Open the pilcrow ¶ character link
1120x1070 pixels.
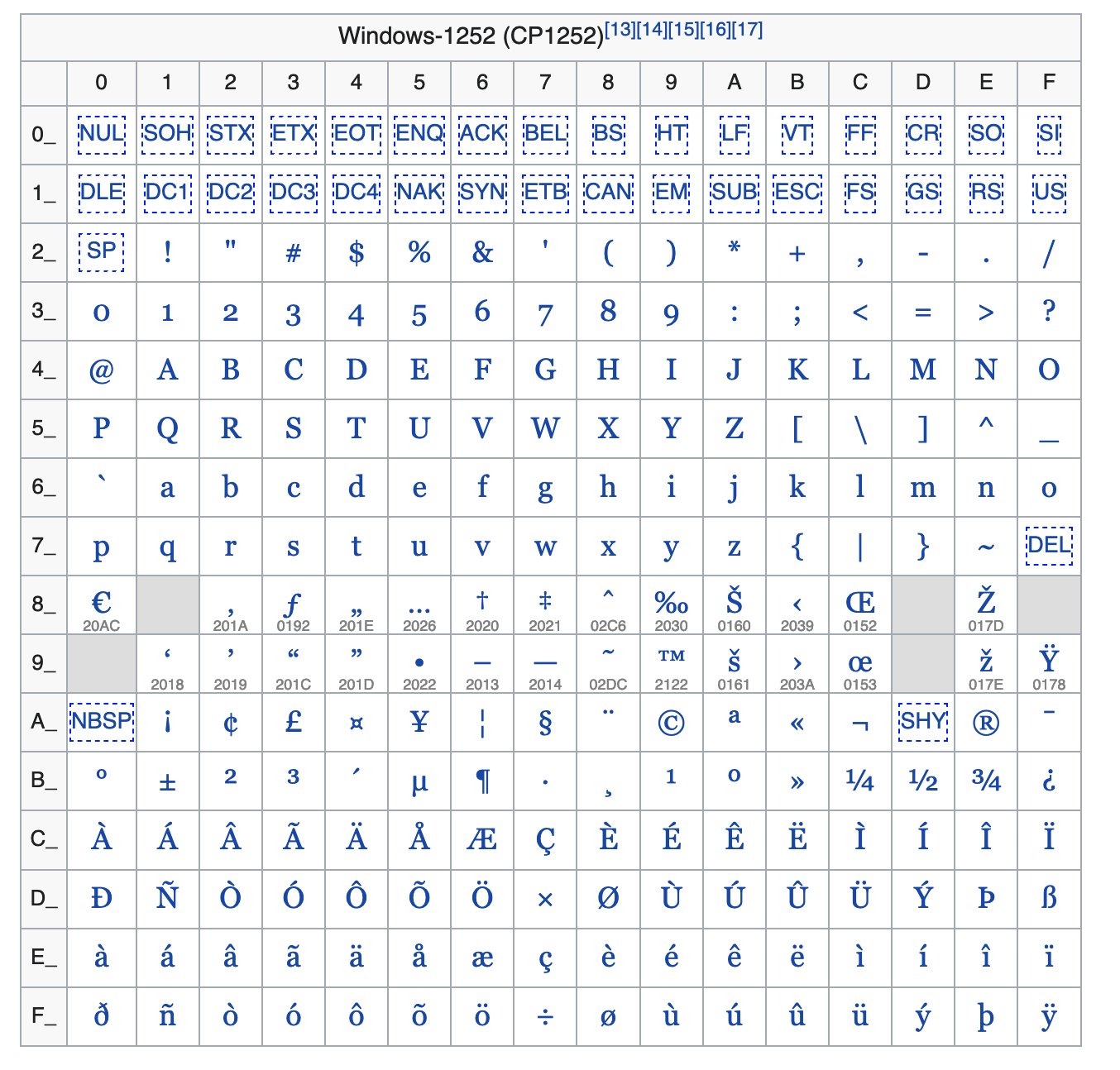click(482, 781)
